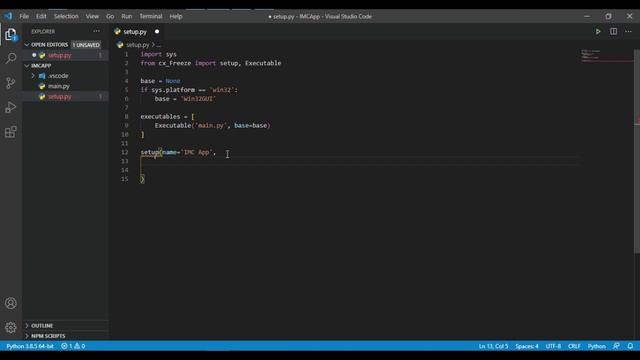Click 'Win32GUI' string on line 6
The image size is (640, 360).
(x=198, y=99)
